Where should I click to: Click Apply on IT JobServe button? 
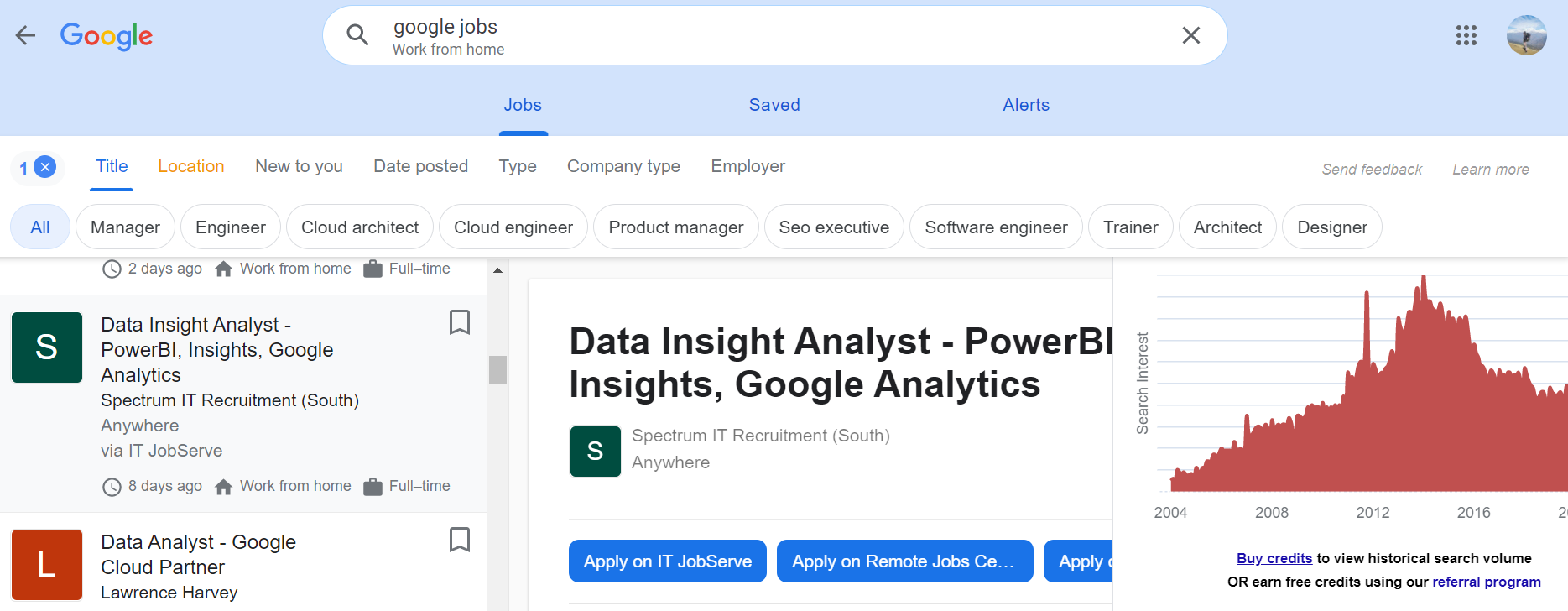pos(668,561)
